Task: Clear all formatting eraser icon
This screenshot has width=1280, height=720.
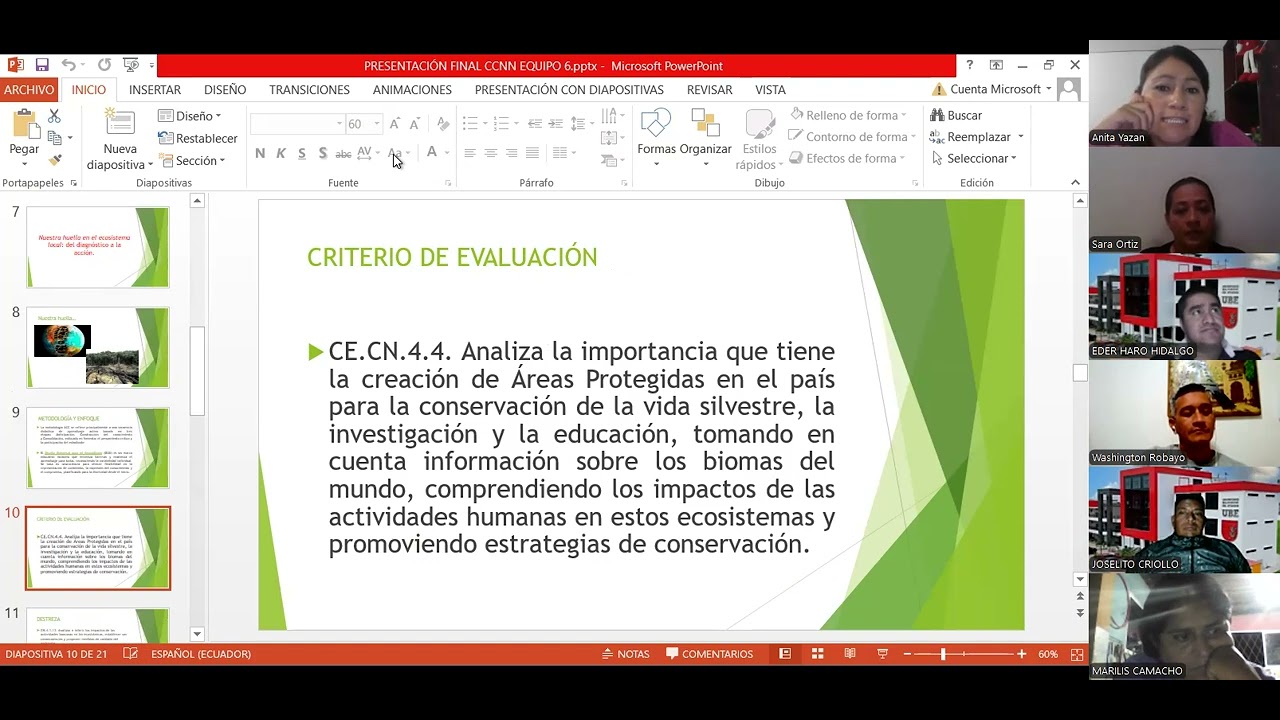Action: [x=443, y=124]
